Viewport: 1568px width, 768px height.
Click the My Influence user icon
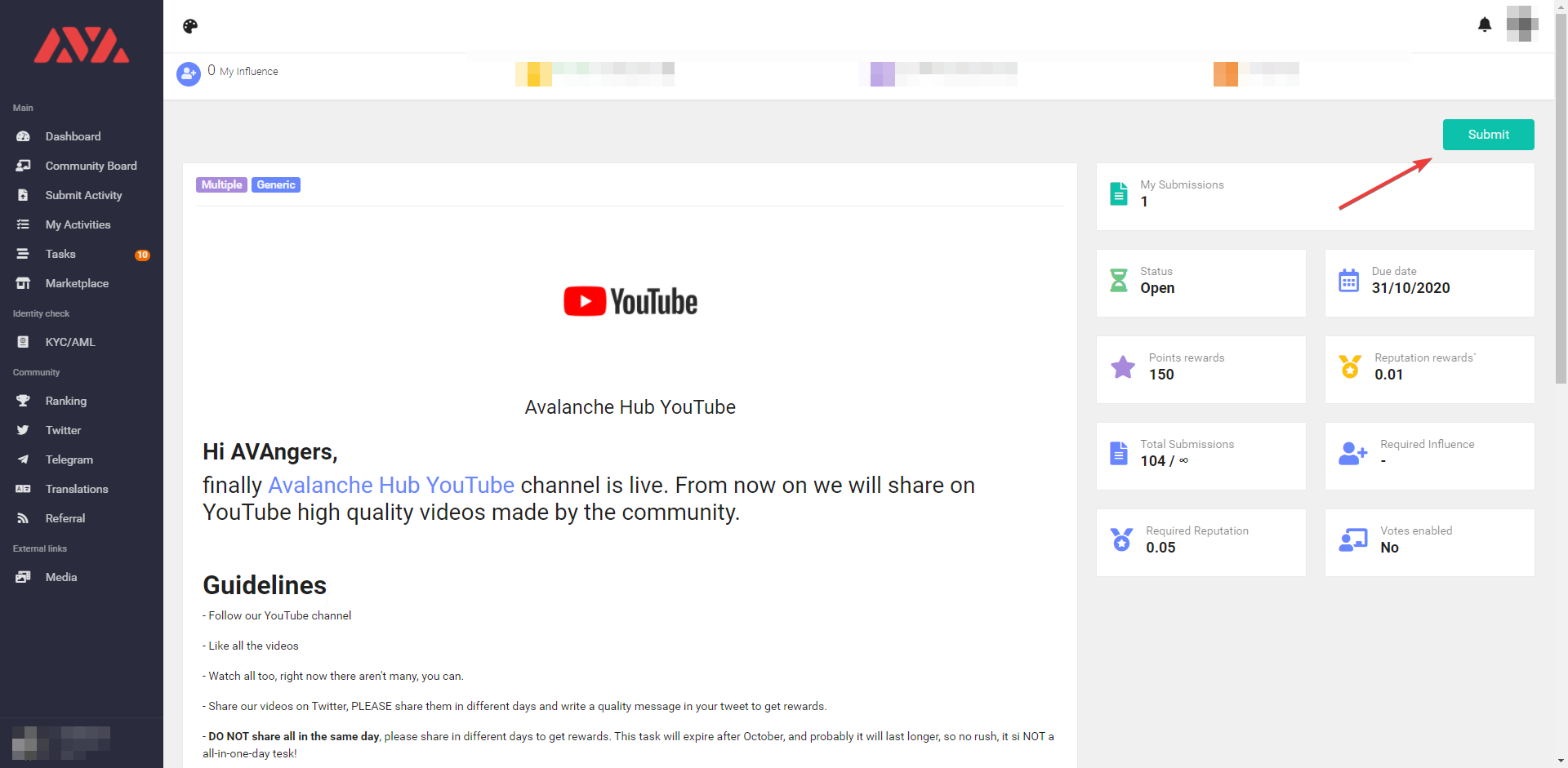[189, 73]
